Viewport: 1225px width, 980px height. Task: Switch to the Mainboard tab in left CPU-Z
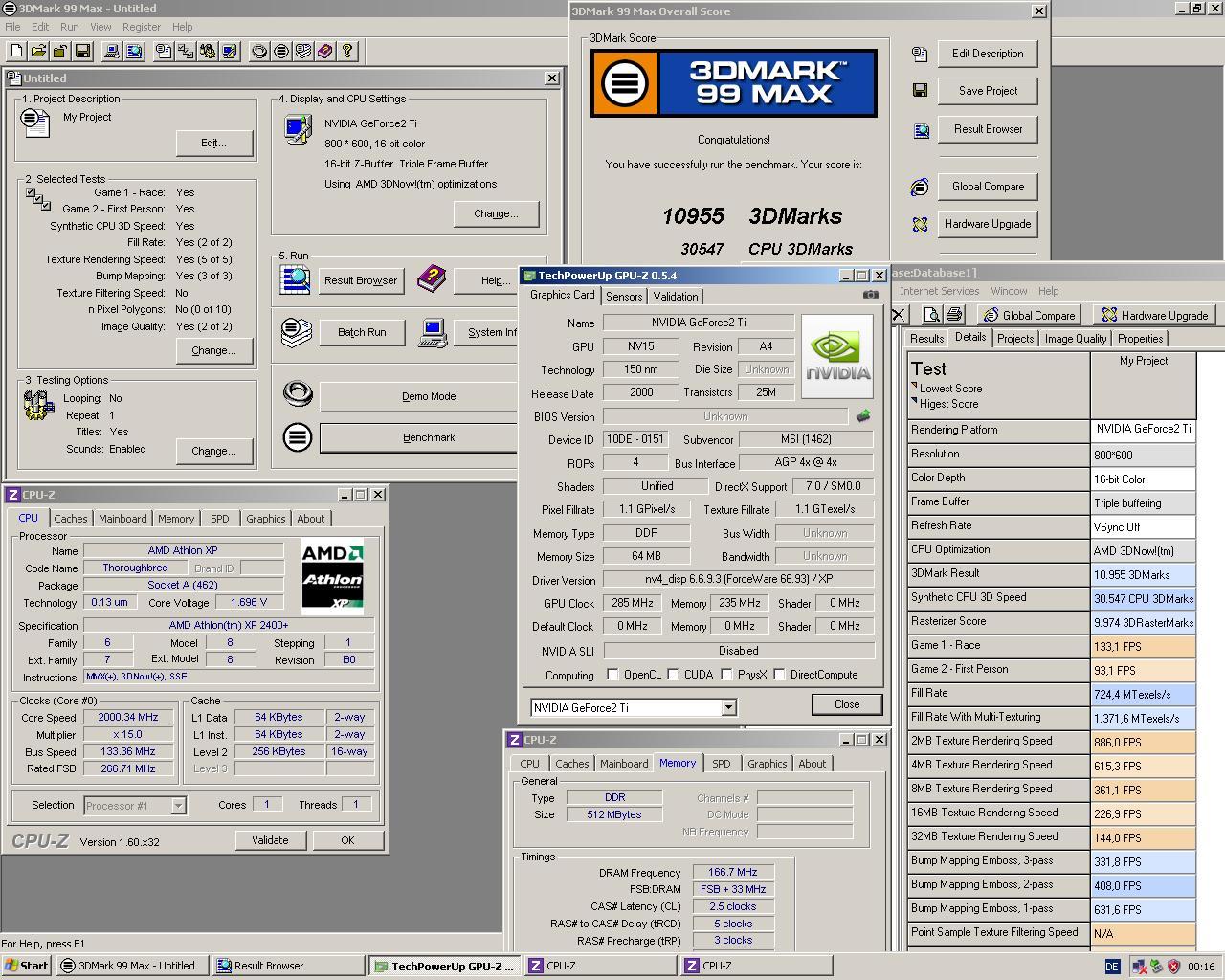122,519
